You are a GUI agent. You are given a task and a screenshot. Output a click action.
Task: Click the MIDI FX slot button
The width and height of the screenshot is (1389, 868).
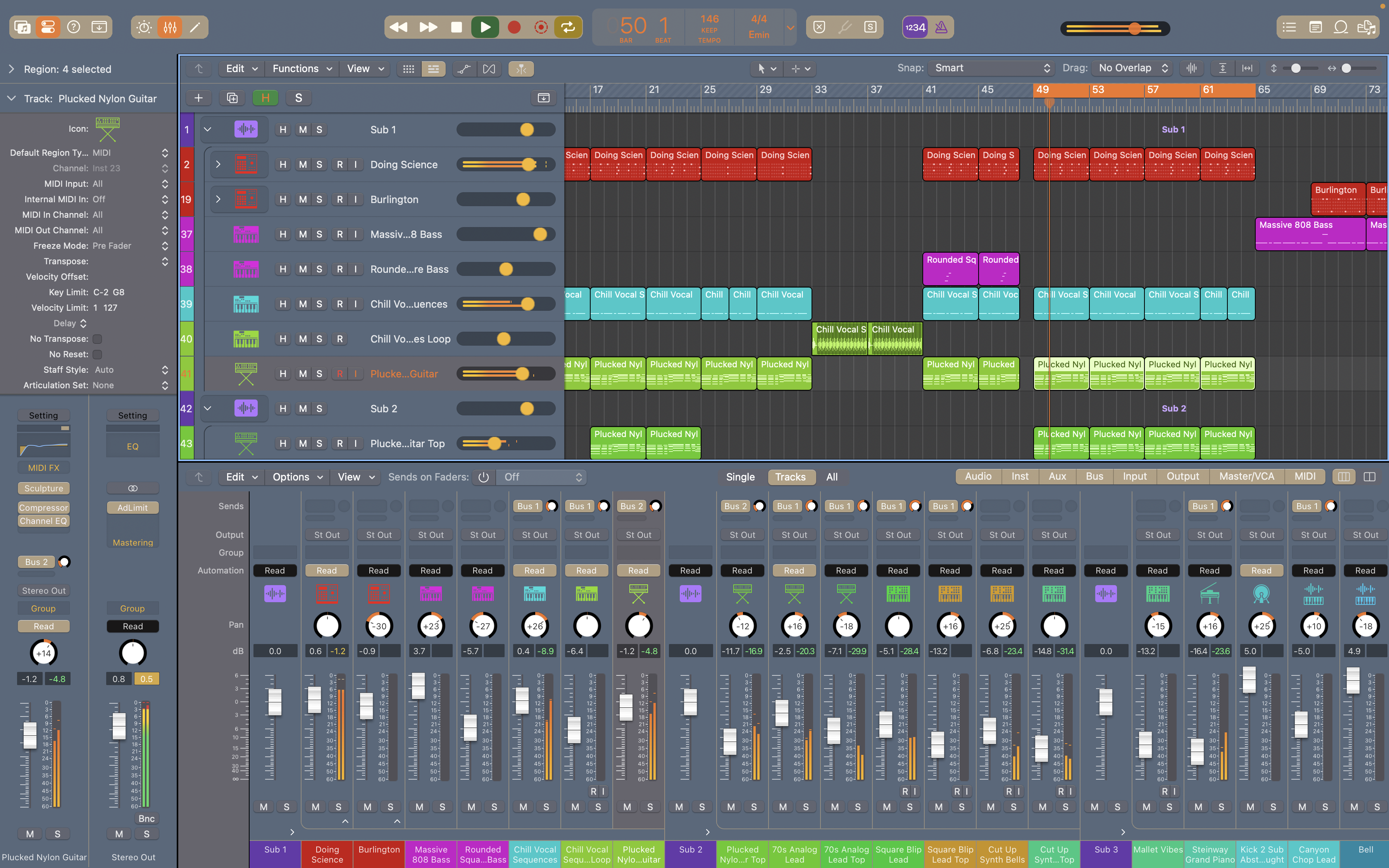tap(44, 468)
